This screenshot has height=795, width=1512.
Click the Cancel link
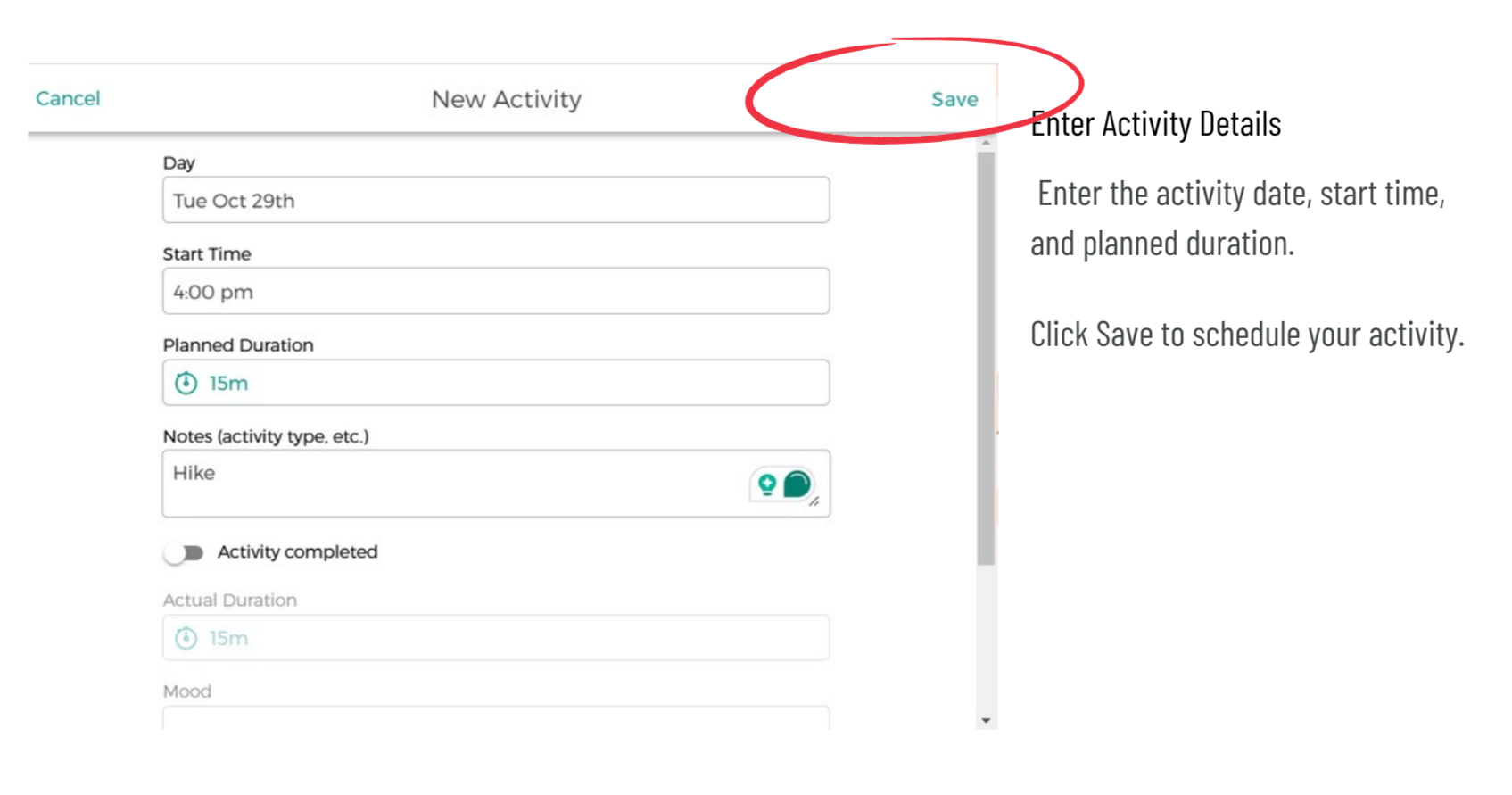68,98
